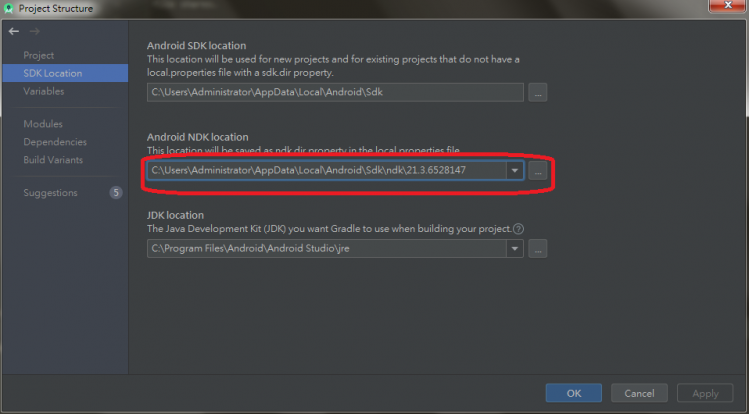Open Dependencies section in sidebar

pos(55,142)
